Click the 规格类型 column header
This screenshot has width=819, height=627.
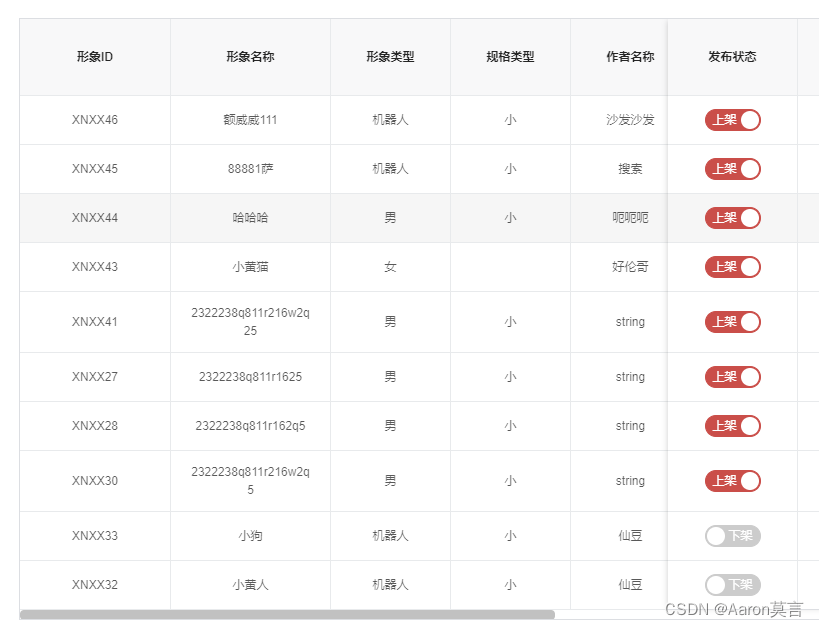[510, 57]
